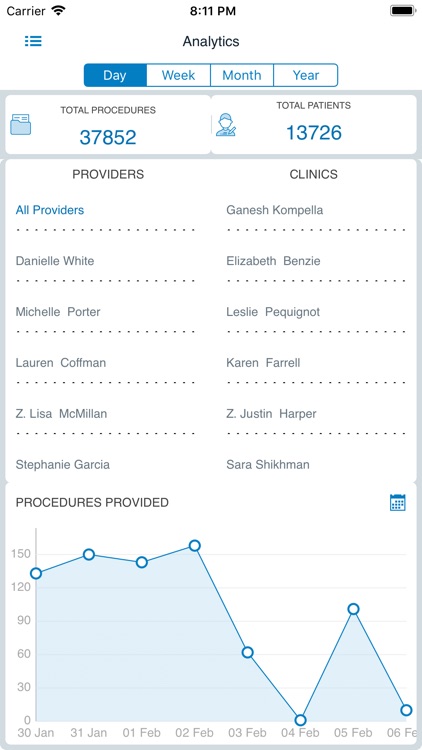
Task: Select All Providers filter
Action: (50, 210)
